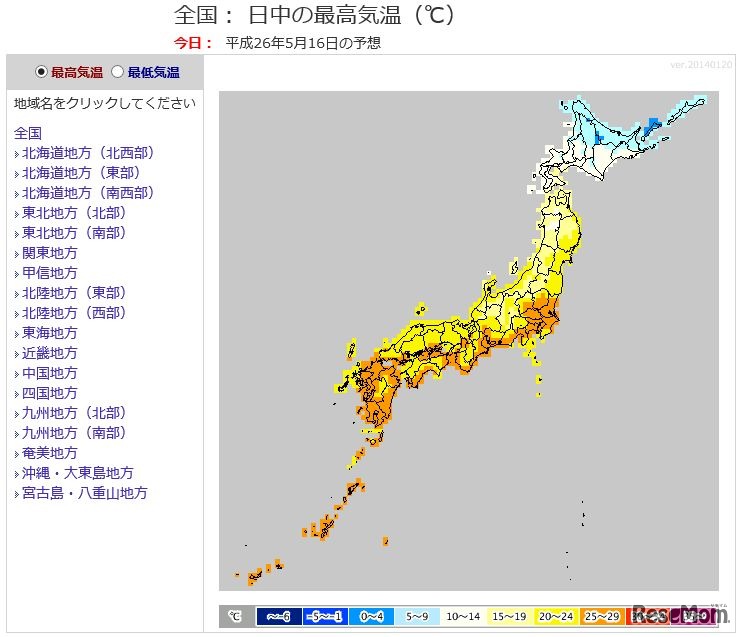Open 東海地方 region link
Viewport: 743px width, 637px height.
[x=50, y=333]
